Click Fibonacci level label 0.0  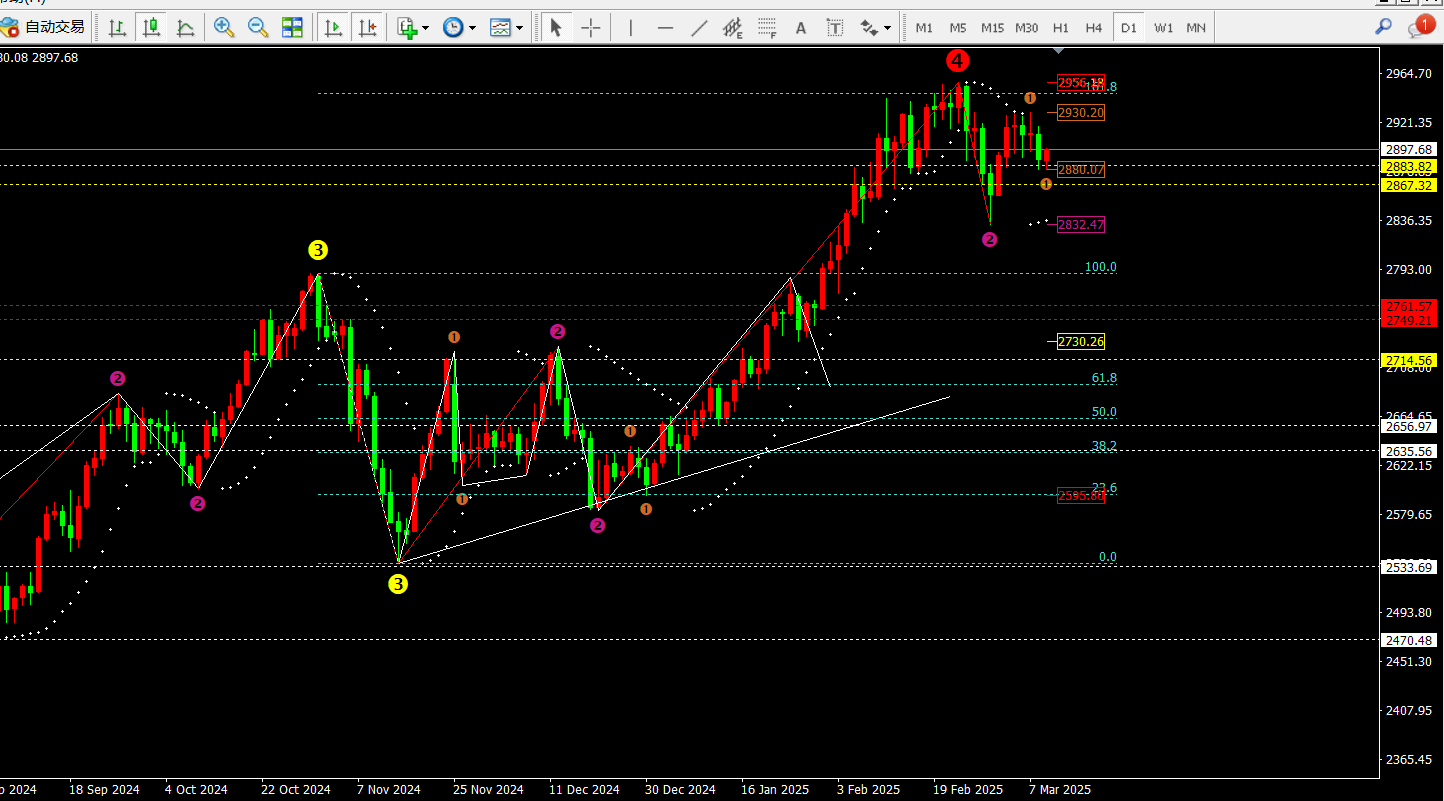pyautogui.click(x=1108, y=557)
